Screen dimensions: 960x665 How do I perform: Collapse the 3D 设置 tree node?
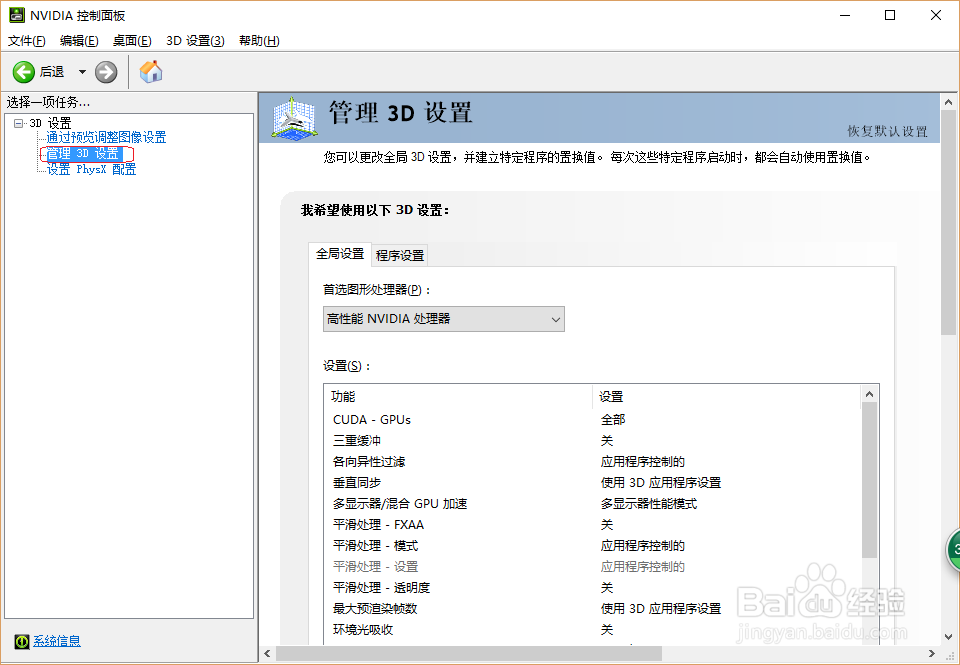[18, 123]
